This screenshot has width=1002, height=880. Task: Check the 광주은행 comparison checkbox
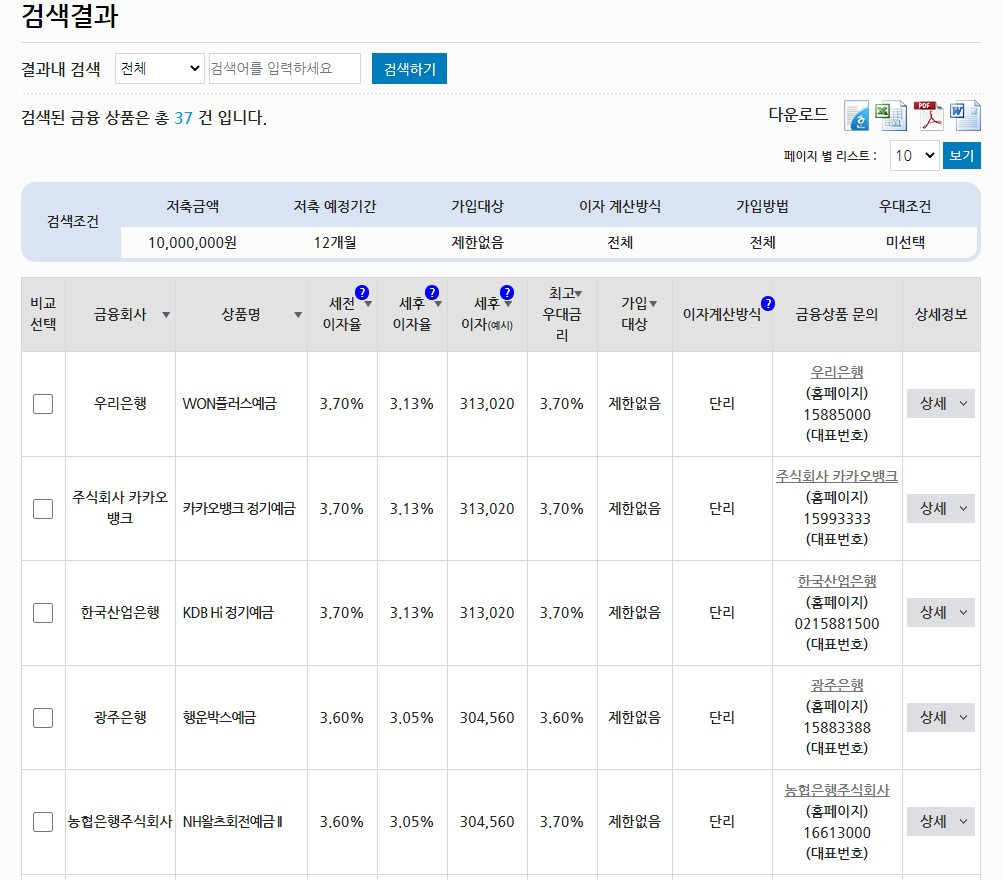pos(43,718)
